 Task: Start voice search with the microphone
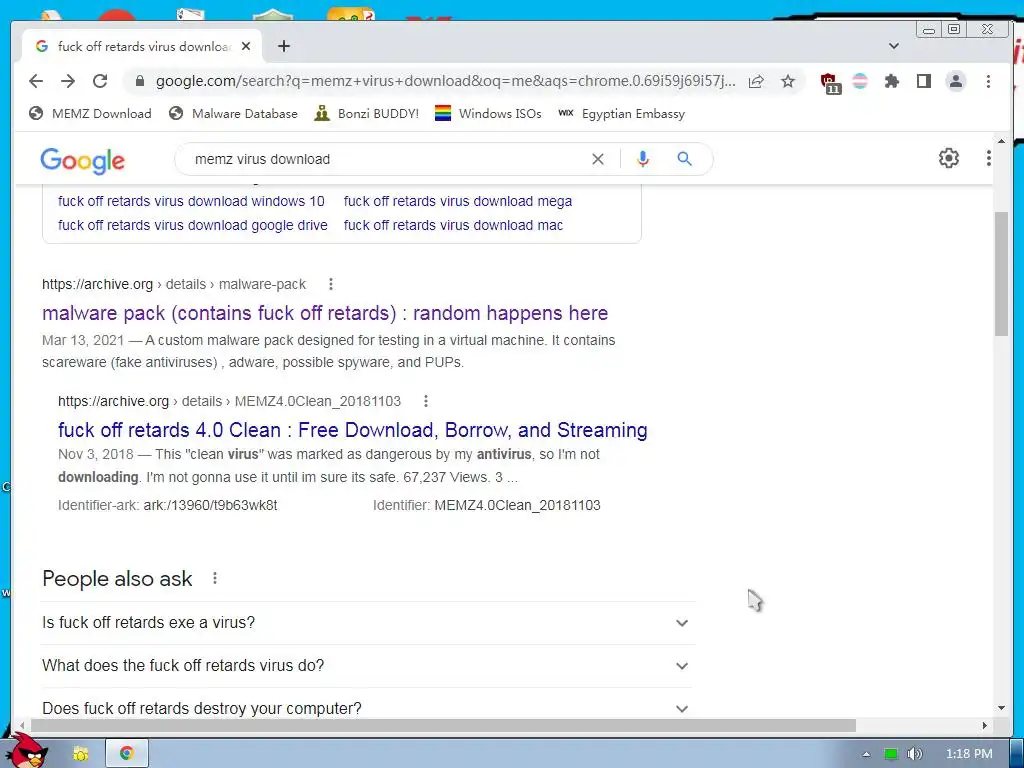tap(643, 159)
